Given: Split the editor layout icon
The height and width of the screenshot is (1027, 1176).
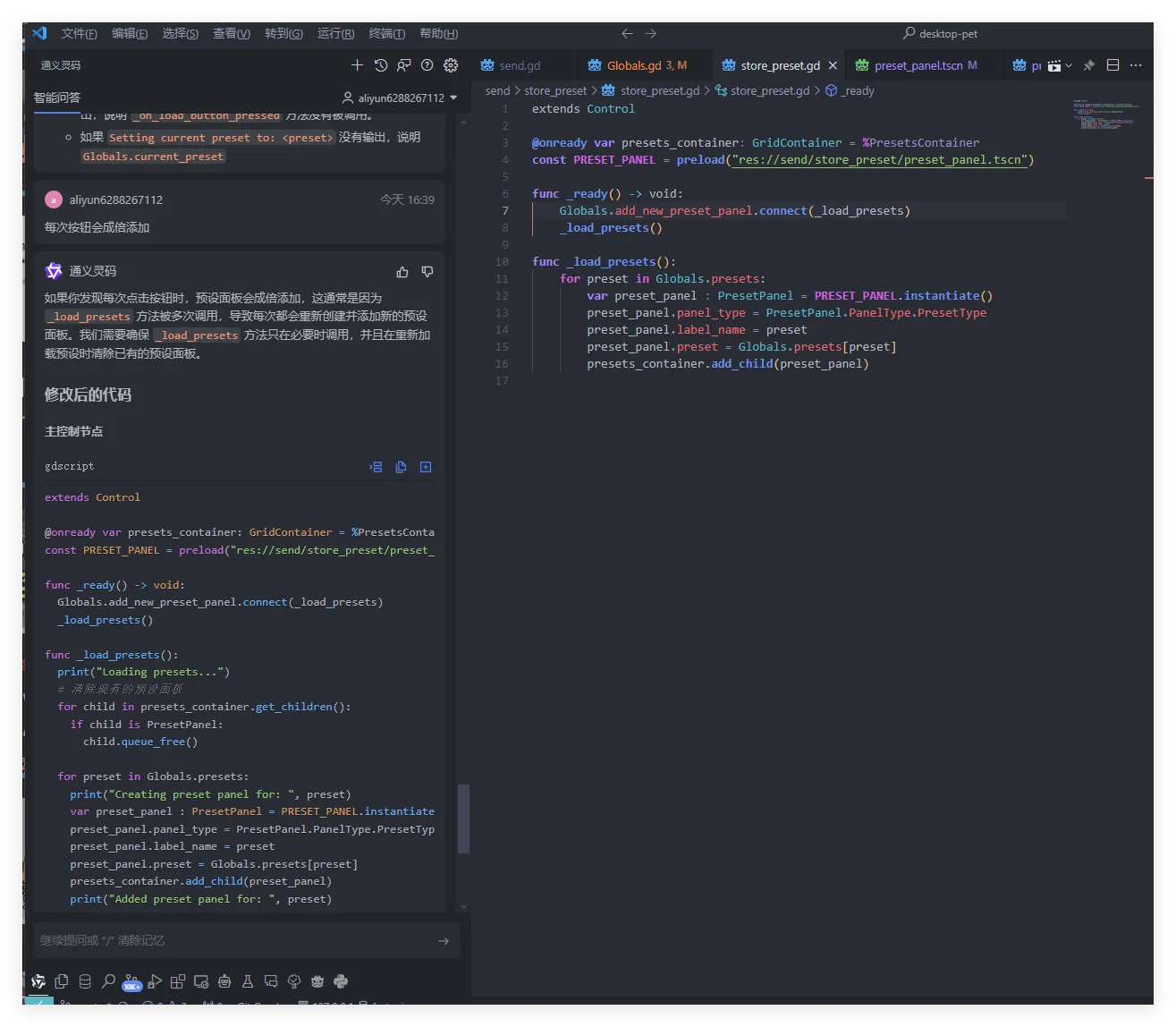Looking at the screenshot, I should [1113, 65].
